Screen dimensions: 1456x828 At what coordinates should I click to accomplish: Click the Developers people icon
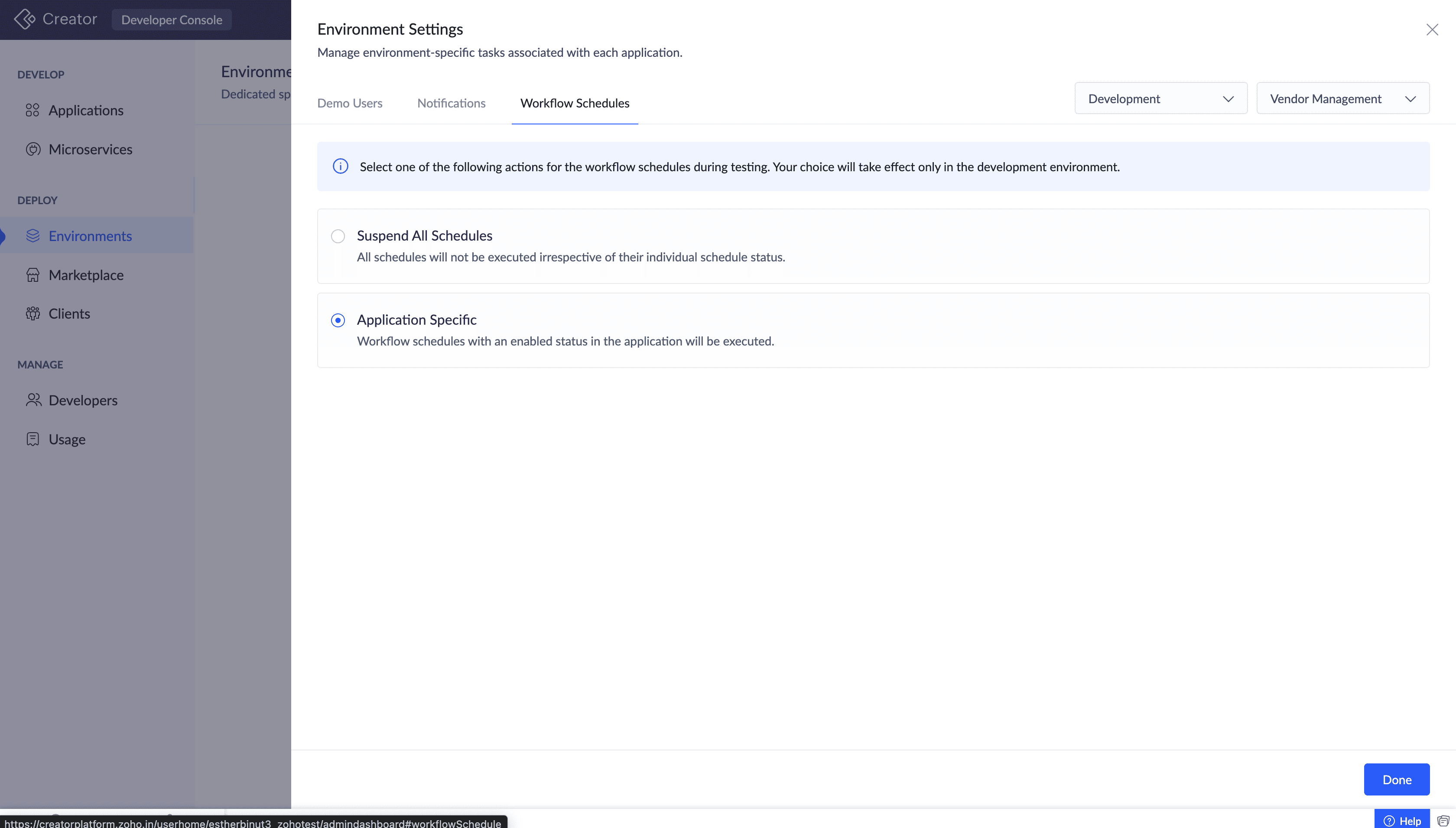33,400
